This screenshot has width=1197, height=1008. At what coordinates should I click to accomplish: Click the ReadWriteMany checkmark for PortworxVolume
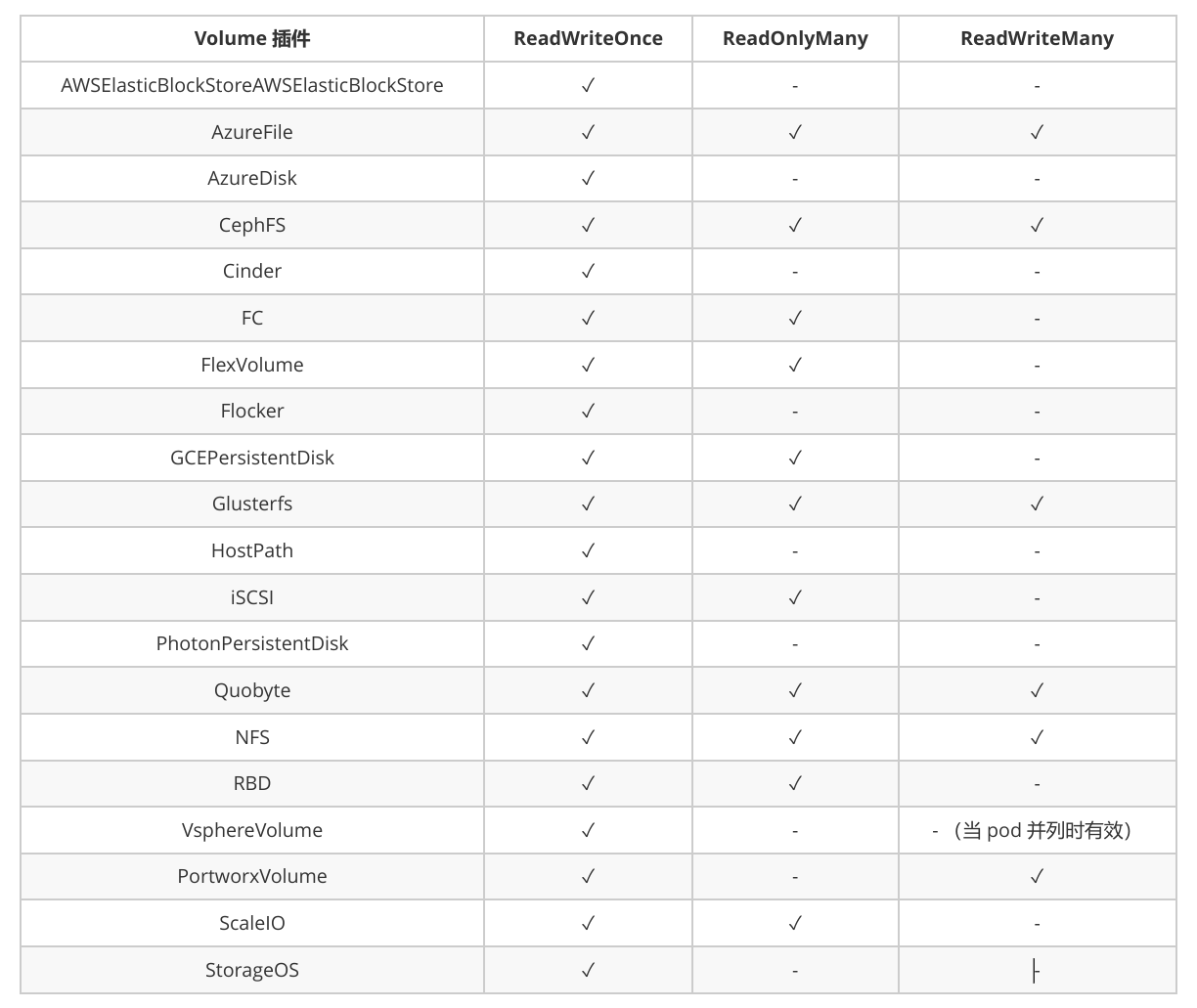tap(1037, 877)
